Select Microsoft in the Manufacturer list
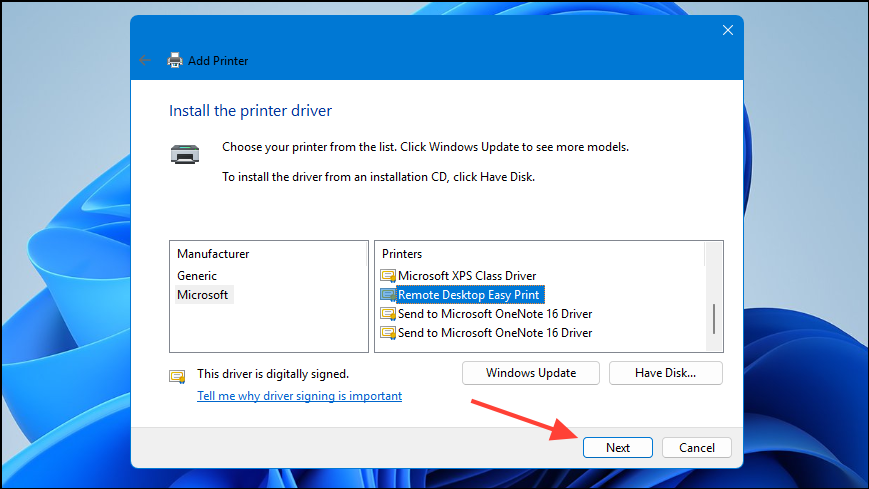 click(x=203, y=295)
